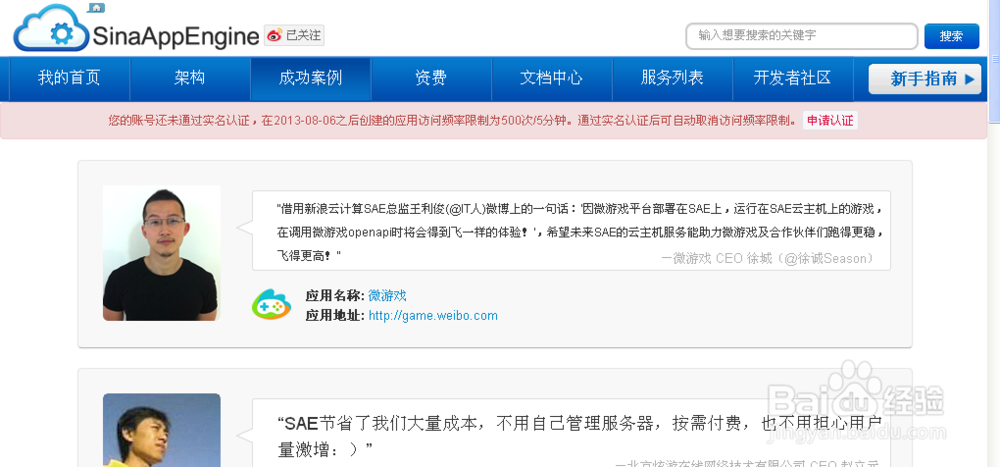
Task: Click the second case portrait photo
Action: click(161, 430)
